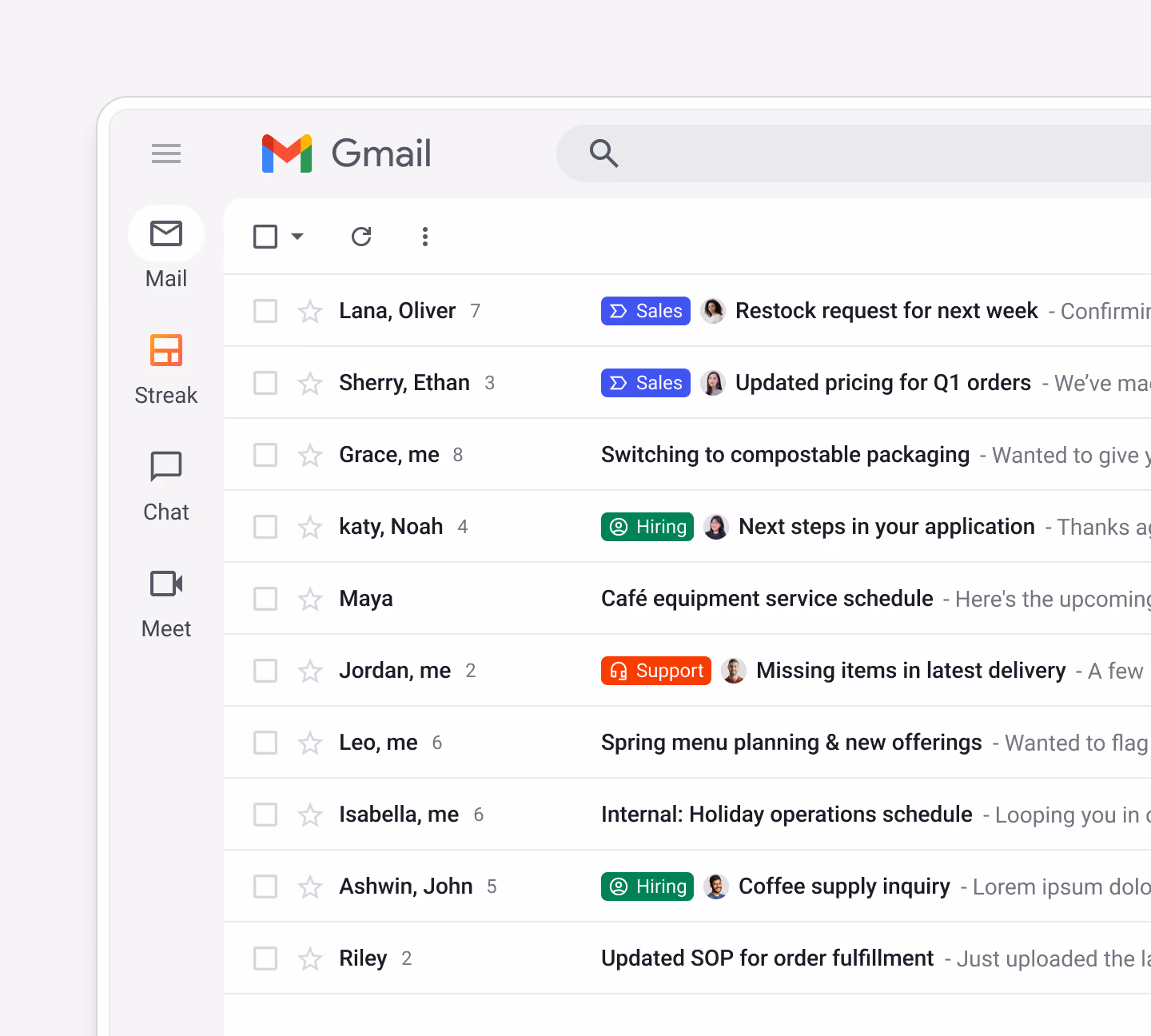
Task: Select the Grace, me email checkbox
Action: [x=265, y=455]
